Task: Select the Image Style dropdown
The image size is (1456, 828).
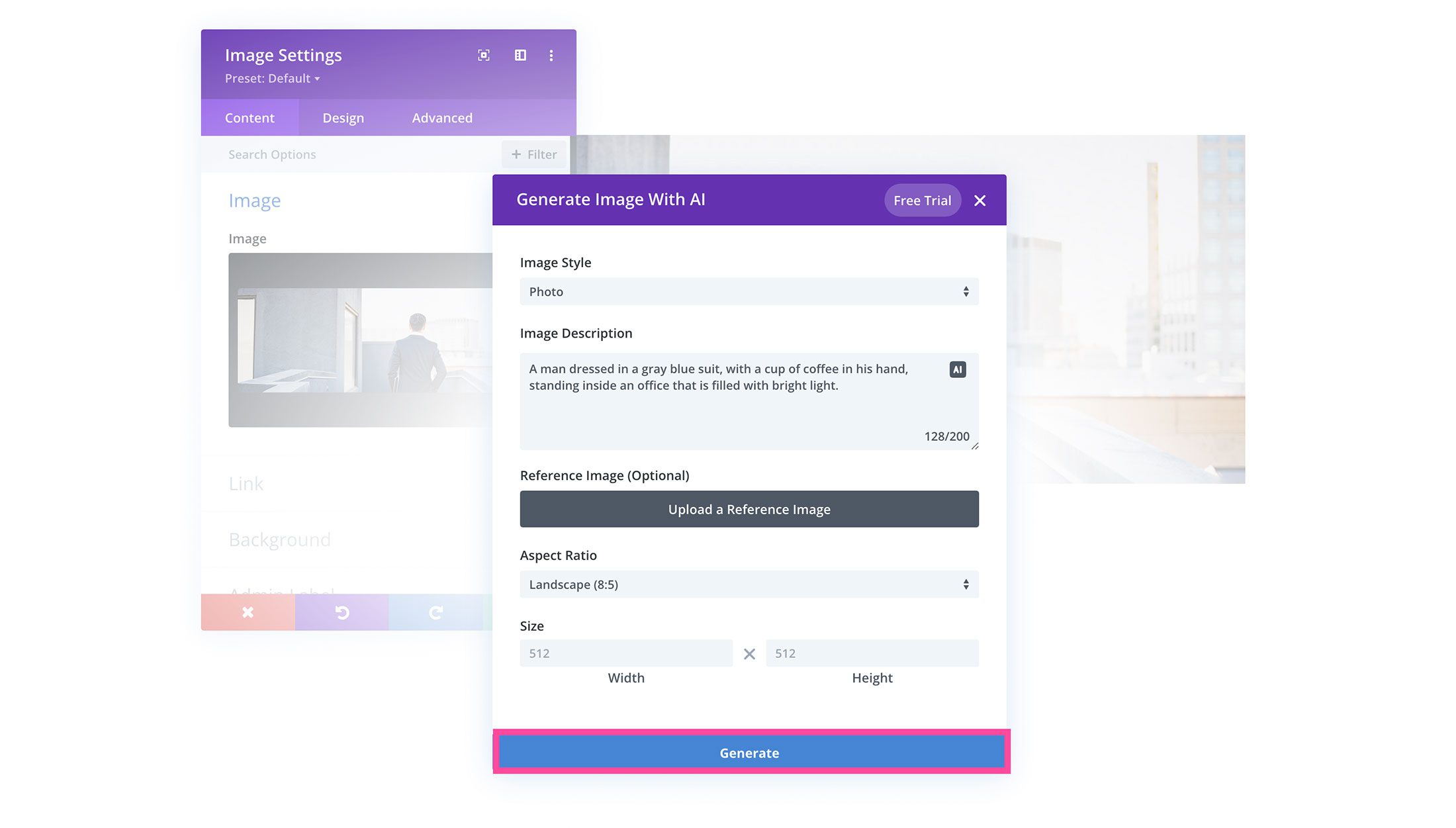Action: [748, 291]
